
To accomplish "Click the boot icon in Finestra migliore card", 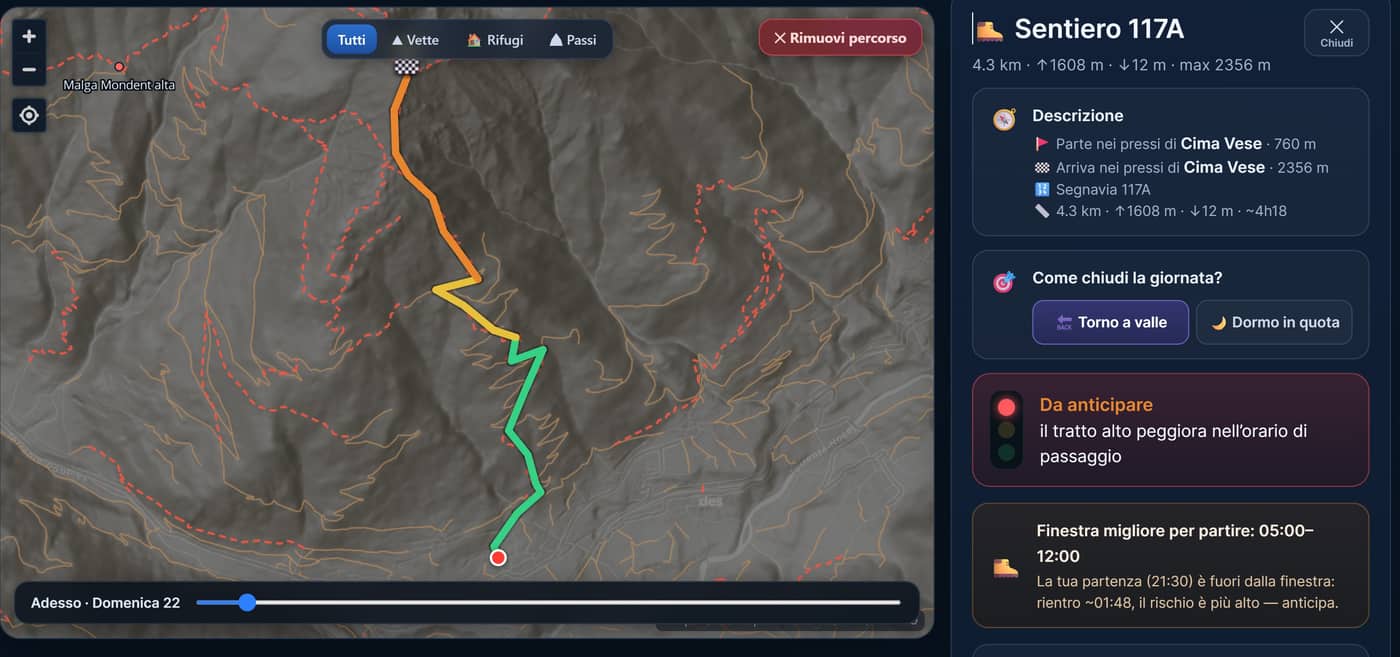I will pos(1005,567).
